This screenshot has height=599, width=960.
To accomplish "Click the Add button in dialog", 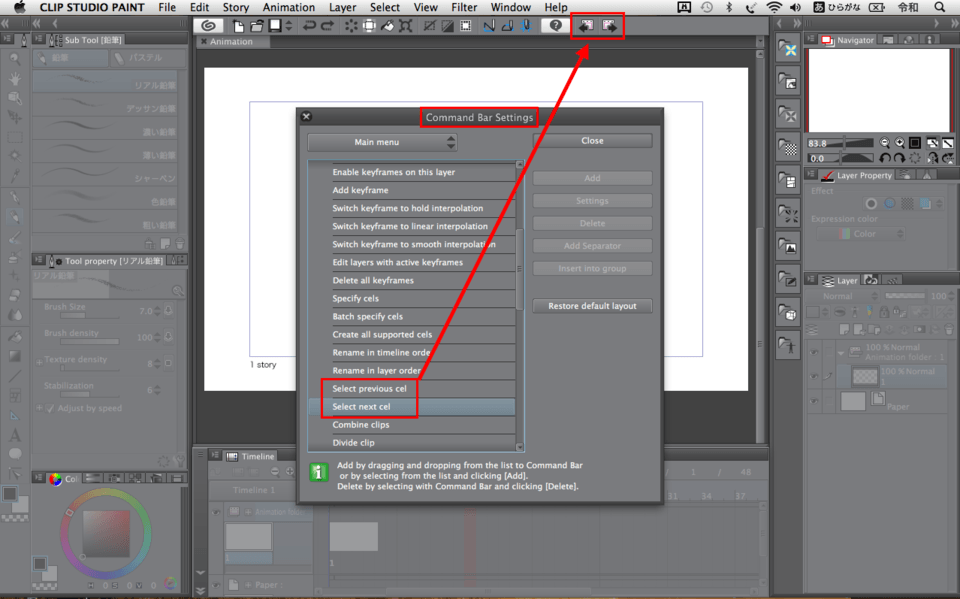I will [x=592, y=178].
